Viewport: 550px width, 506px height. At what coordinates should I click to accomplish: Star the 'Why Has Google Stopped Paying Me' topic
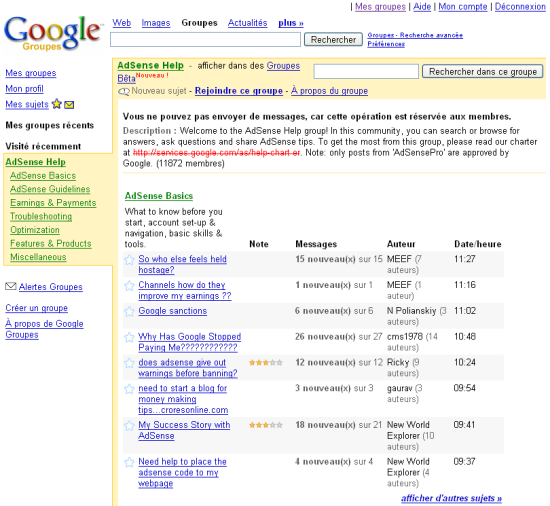click(x=129, y=337)
